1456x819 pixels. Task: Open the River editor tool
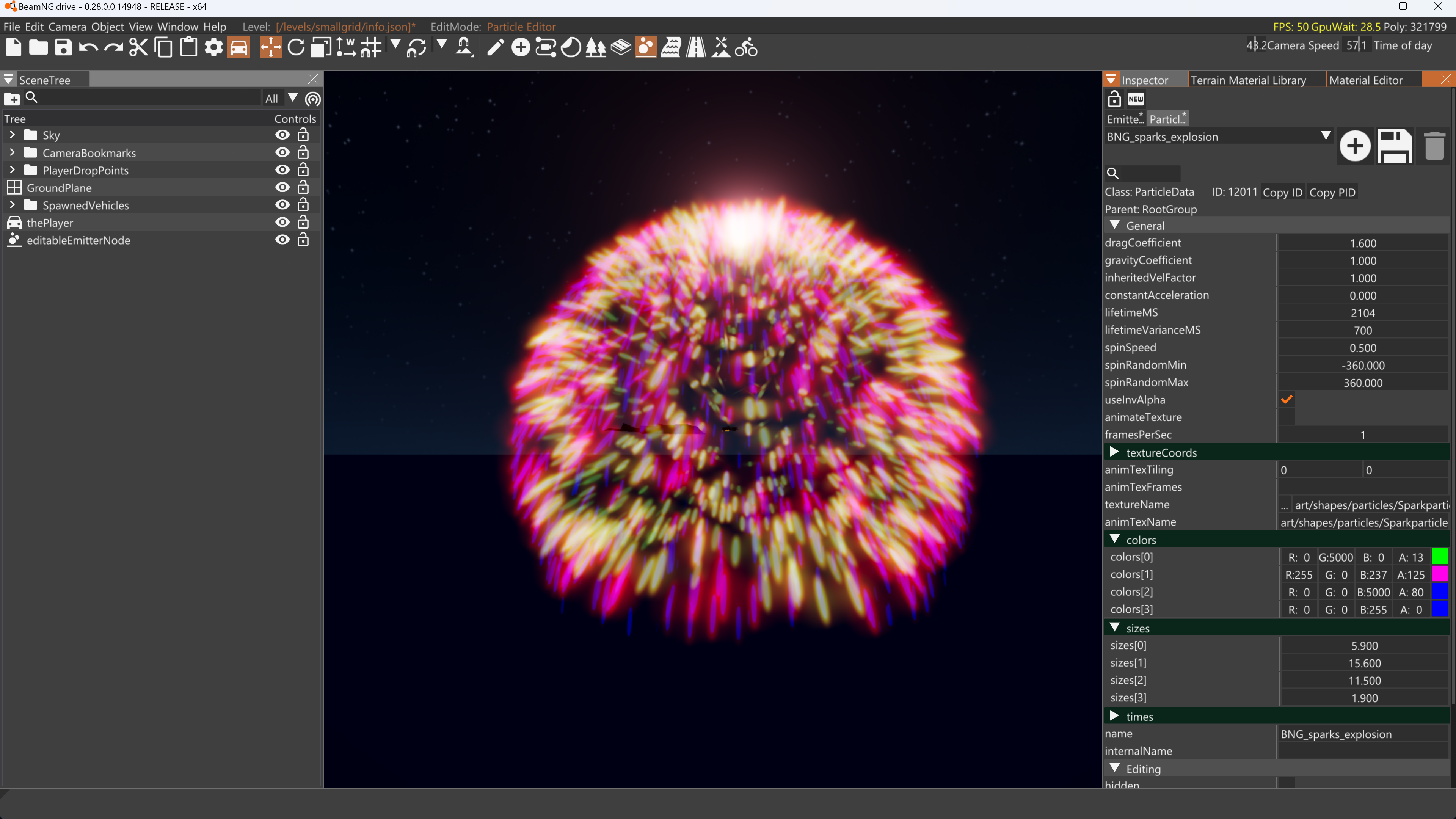coord(671,47)
